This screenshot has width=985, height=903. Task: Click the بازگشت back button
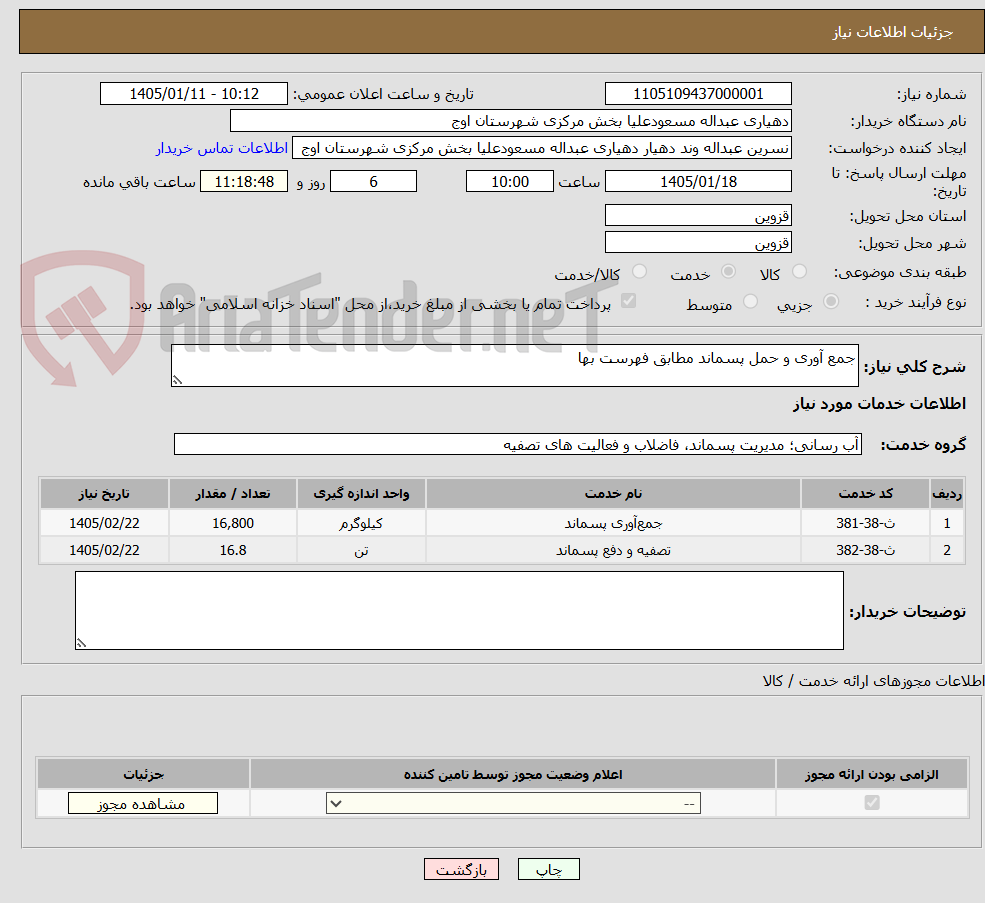coord(461,869)
